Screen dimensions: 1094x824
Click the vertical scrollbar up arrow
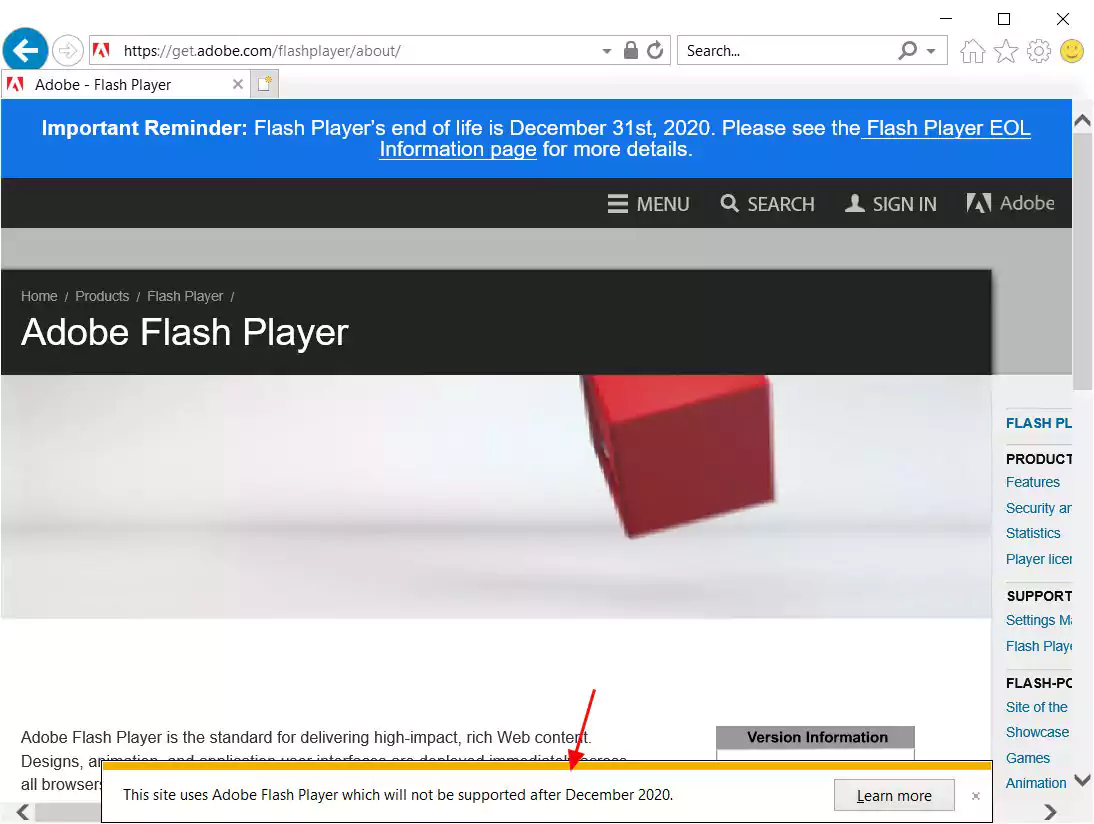click(x=1082, y=120)
